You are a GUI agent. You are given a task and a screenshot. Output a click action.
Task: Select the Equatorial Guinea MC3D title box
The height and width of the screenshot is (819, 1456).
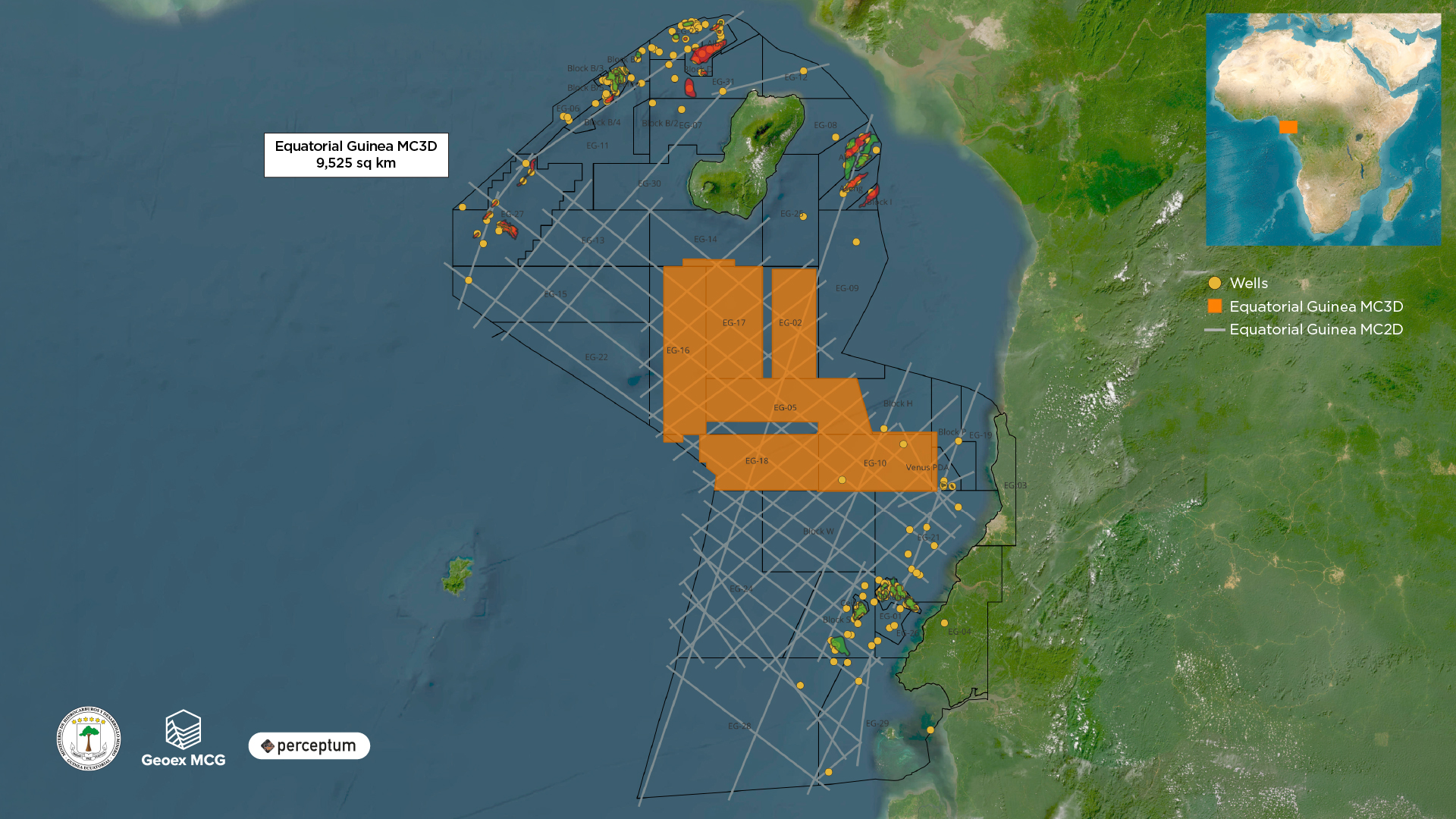[356, 155]
